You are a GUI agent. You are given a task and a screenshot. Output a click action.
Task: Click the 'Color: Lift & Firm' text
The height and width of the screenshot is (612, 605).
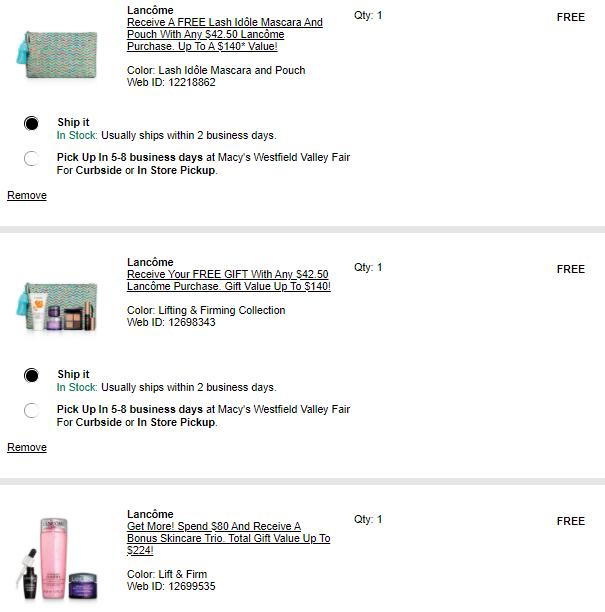167,574
